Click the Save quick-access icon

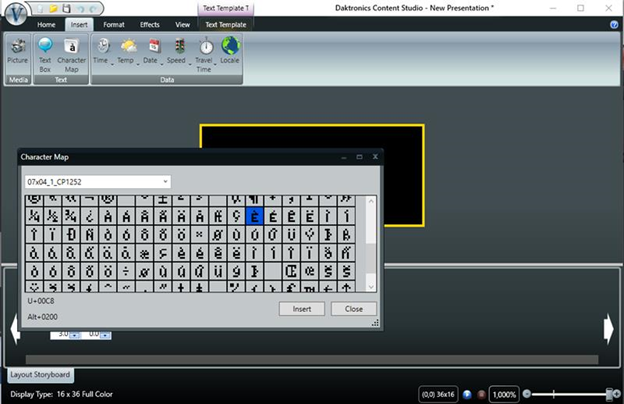pyautogui.click(x=66, y=8)
